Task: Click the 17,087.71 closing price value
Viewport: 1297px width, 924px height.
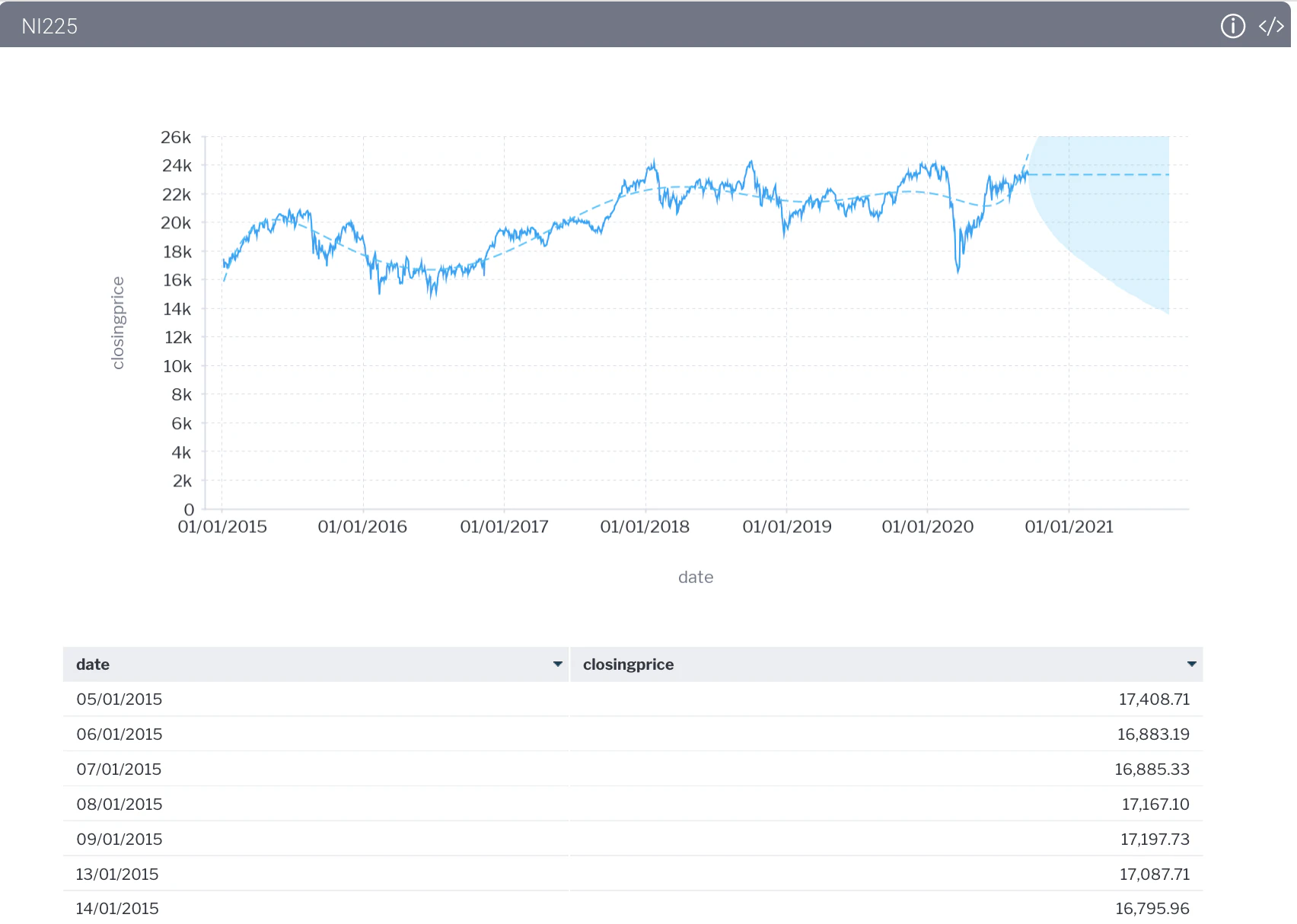Action: [1155, 875]
